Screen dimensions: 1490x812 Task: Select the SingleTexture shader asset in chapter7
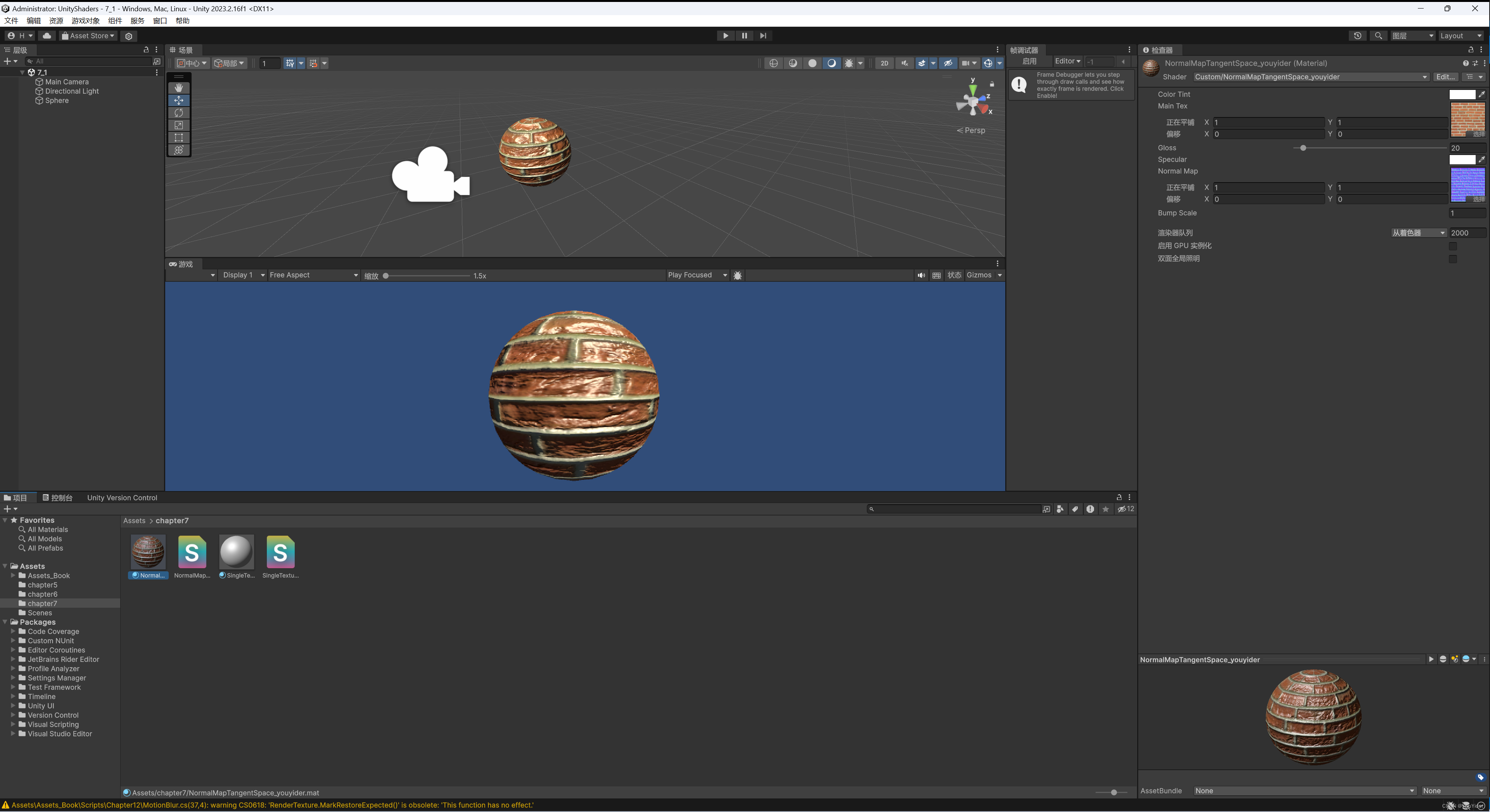(280, 552)
